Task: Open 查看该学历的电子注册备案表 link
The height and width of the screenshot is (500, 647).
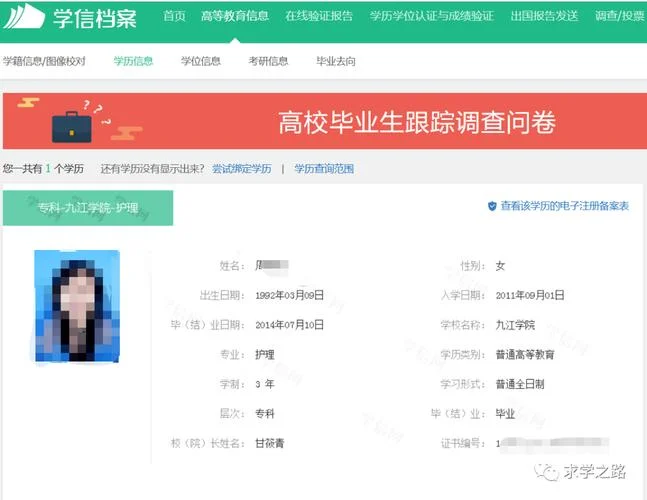Action: (564, 206)
